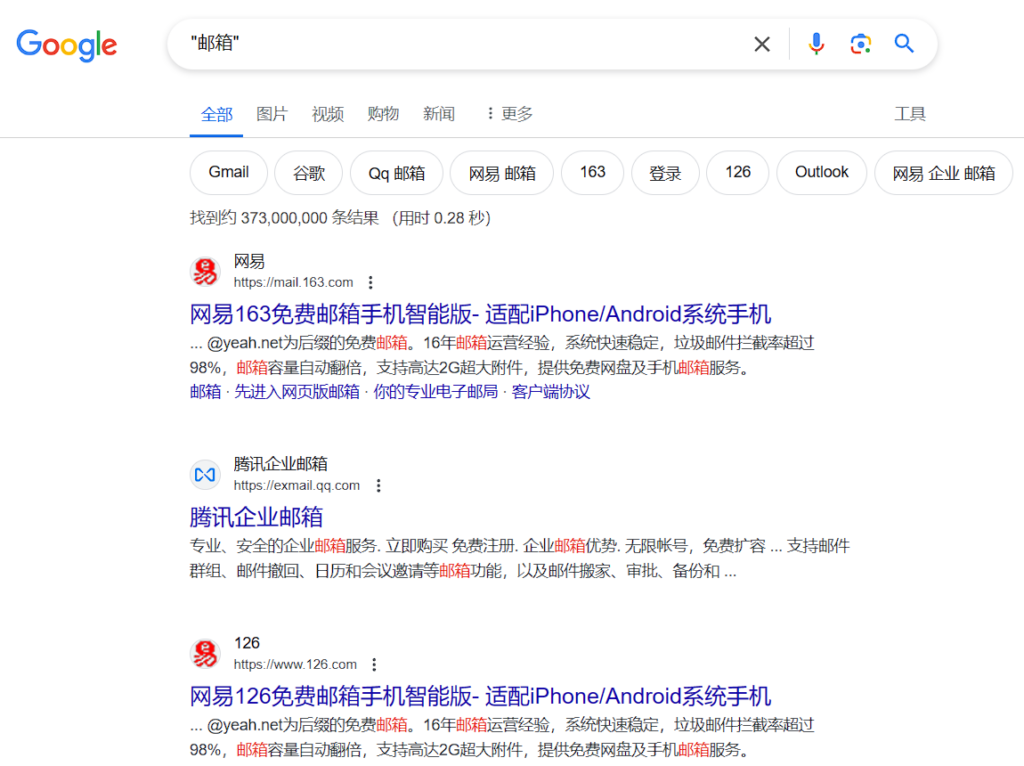Select the Gmail suggestion chip
This screenshot has height=766, width=1024.
coord(229,172)
